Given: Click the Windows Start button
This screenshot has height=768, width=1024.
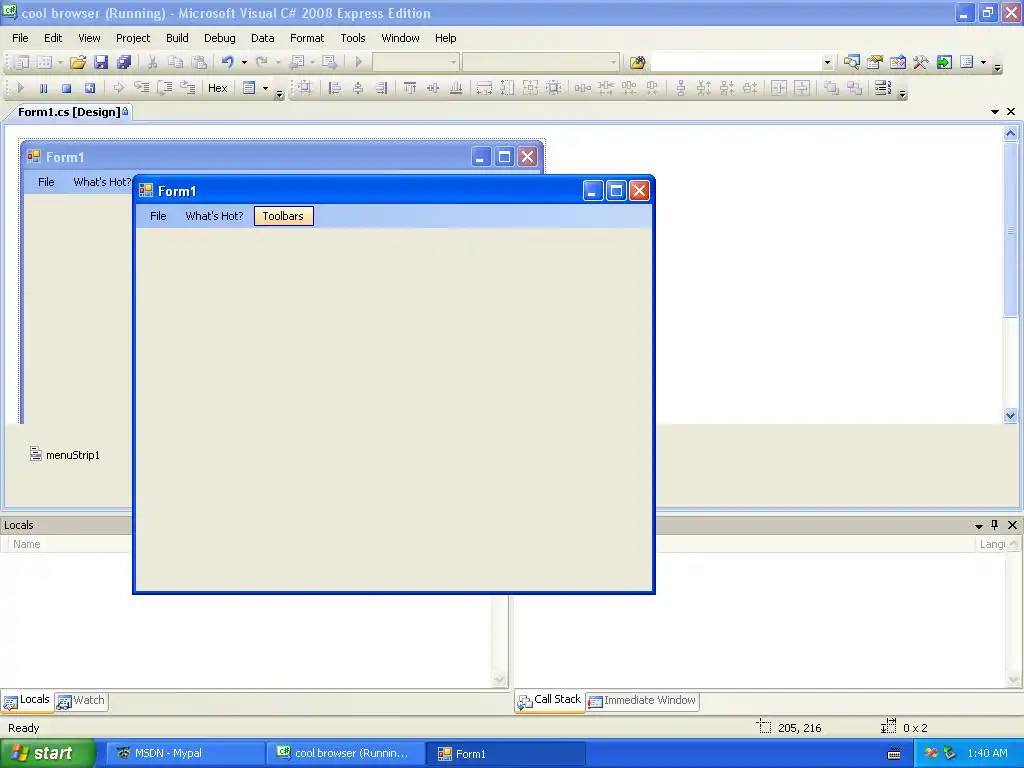Looking at the screenshot, I should pos(48,753).
